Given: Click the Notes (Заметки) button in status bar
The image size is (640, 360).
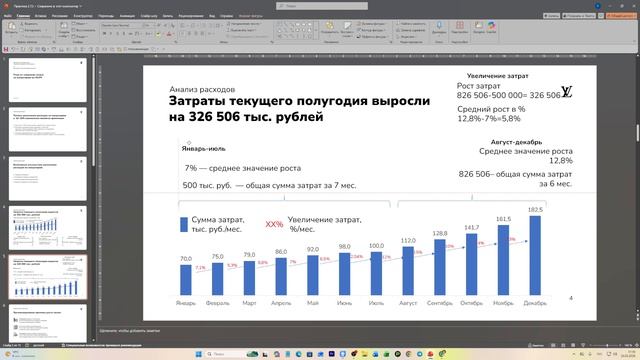Looking at the screenshot, I should (535, 345).
